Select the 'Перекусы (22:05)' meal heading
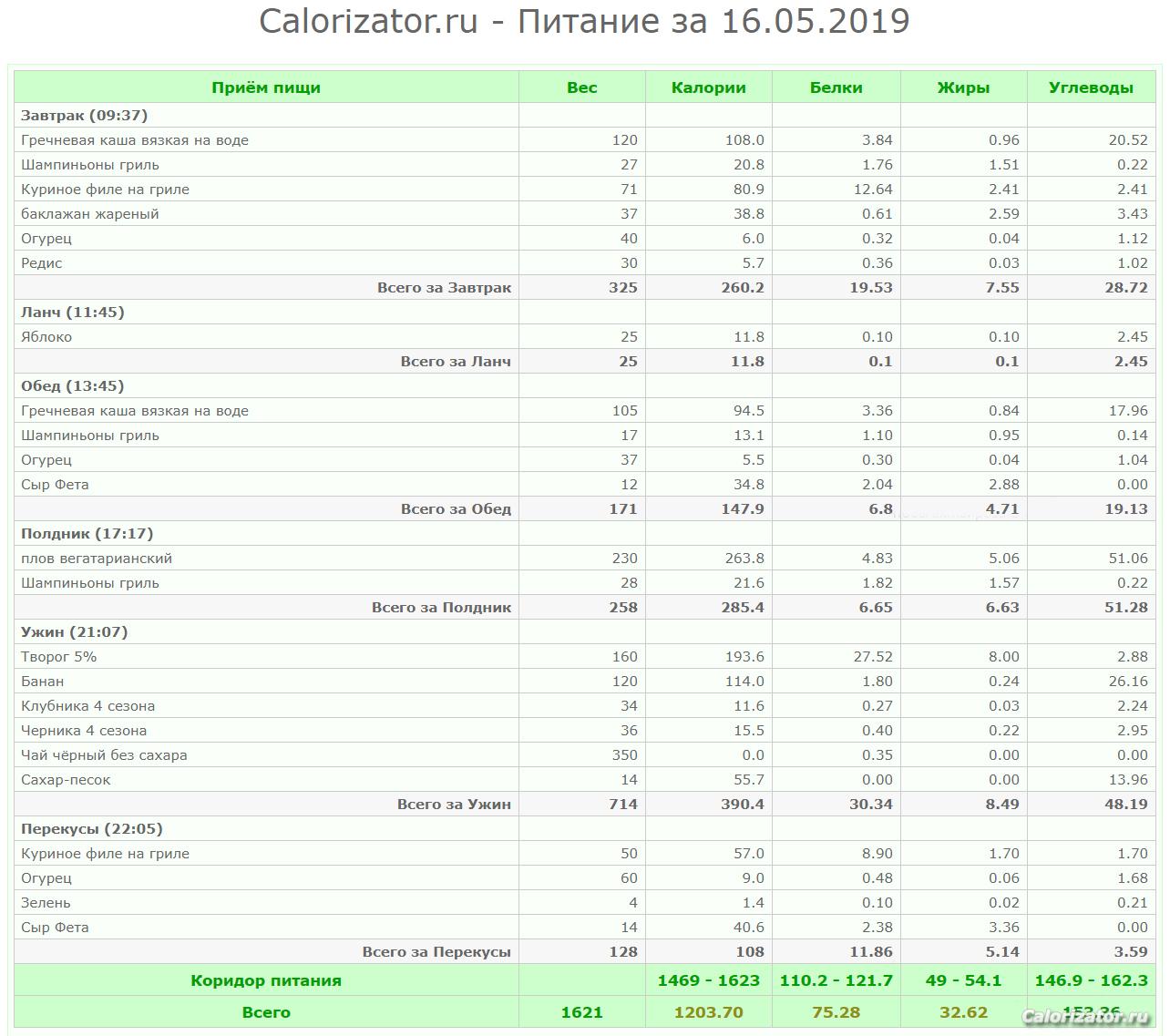This screenshot has height=1036, width=1170. click(x=92, y=829)
